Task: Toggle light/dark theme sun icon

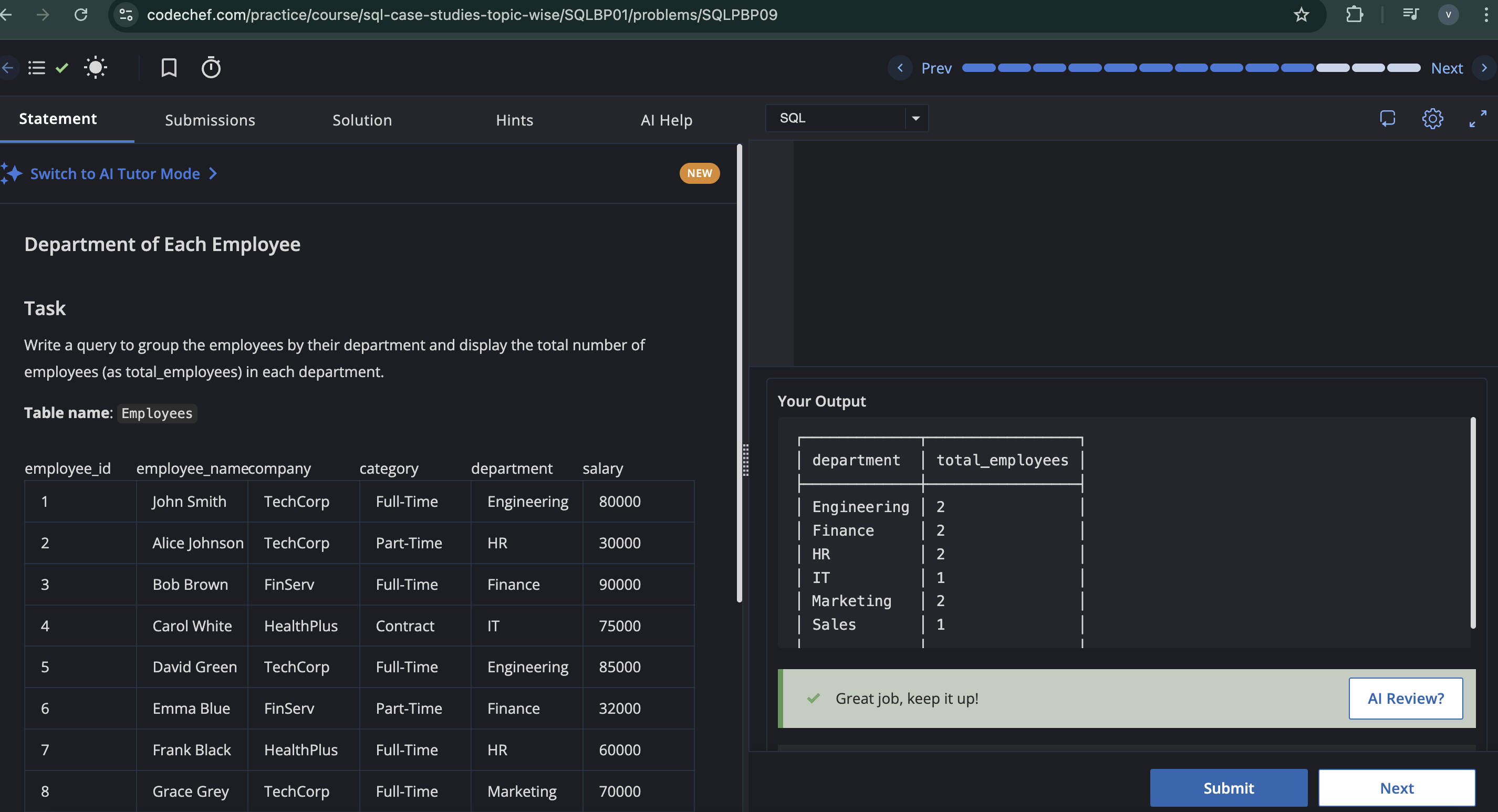Action: pyautogui.click(x=96, y=68)
